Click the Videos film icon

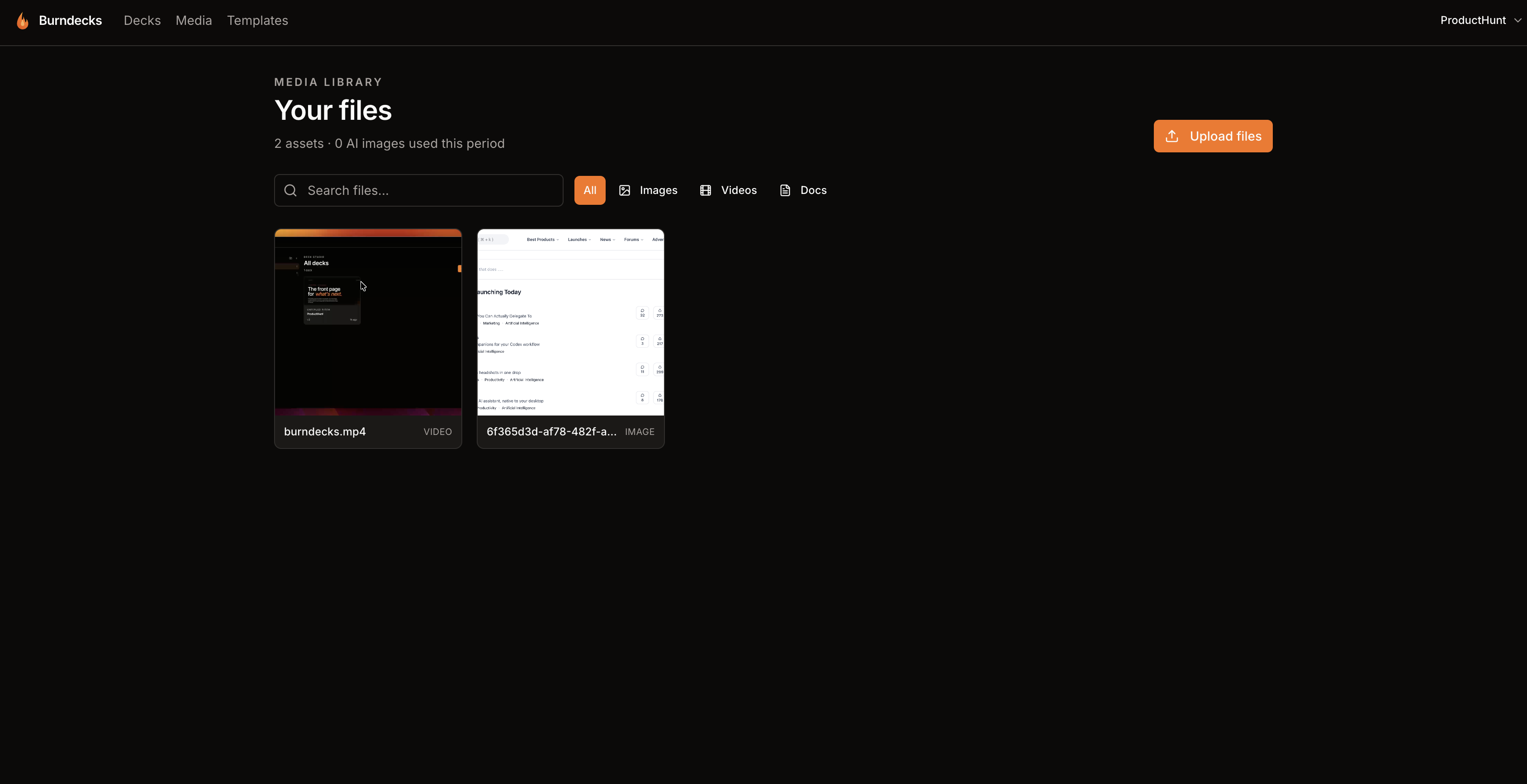[x=706, y=190]
